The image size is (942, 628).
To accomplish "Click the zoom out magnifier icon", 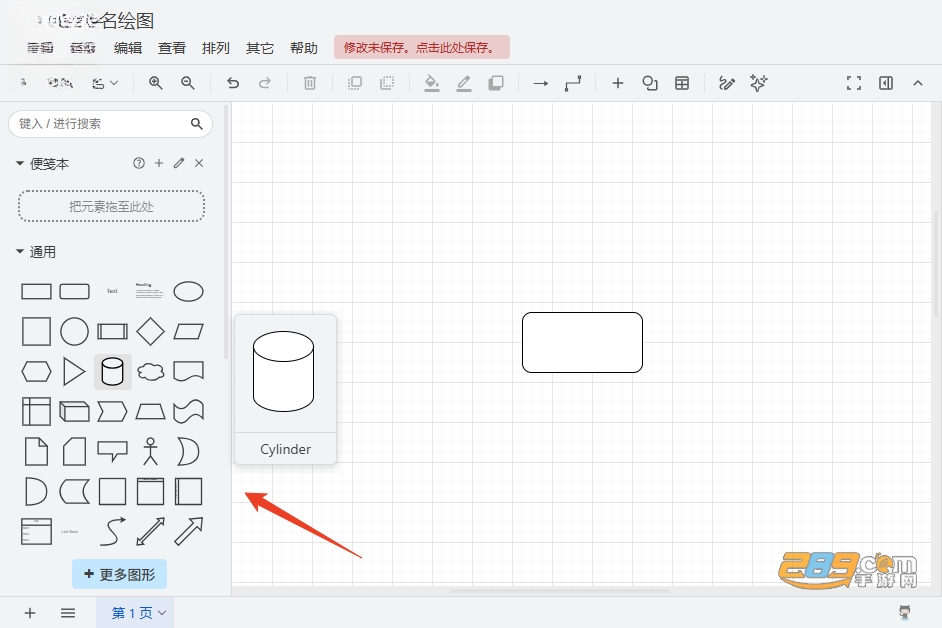I will click(x=188, y=83).
